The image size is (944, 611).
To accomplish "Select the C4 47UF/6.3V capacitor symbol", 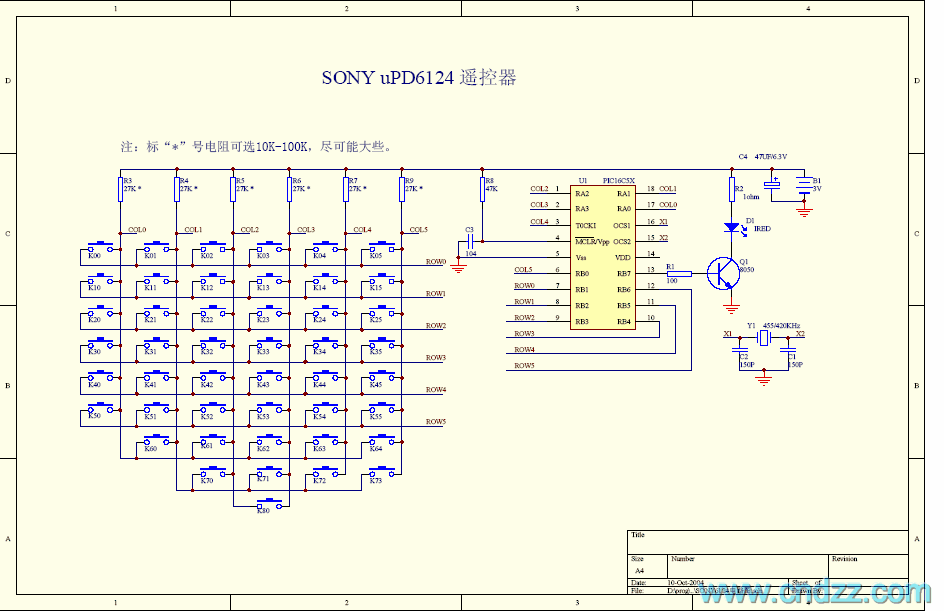I will [x=772, y=184].
